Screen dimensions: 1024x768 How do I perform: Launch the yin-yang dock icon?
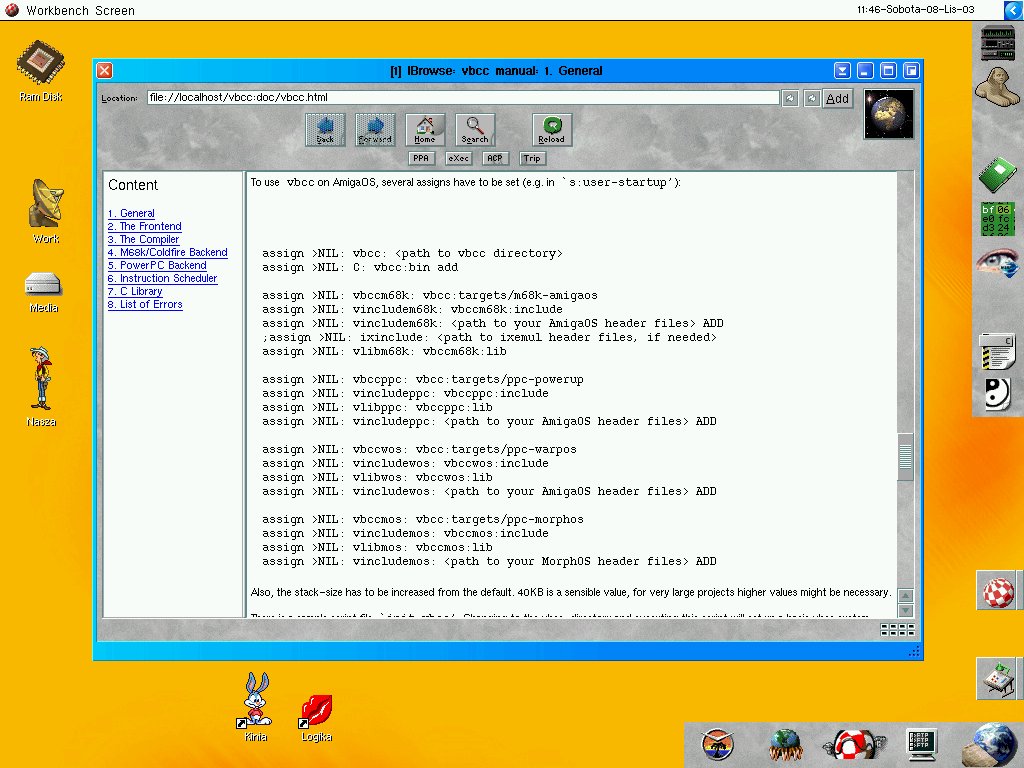pos(997,394)
